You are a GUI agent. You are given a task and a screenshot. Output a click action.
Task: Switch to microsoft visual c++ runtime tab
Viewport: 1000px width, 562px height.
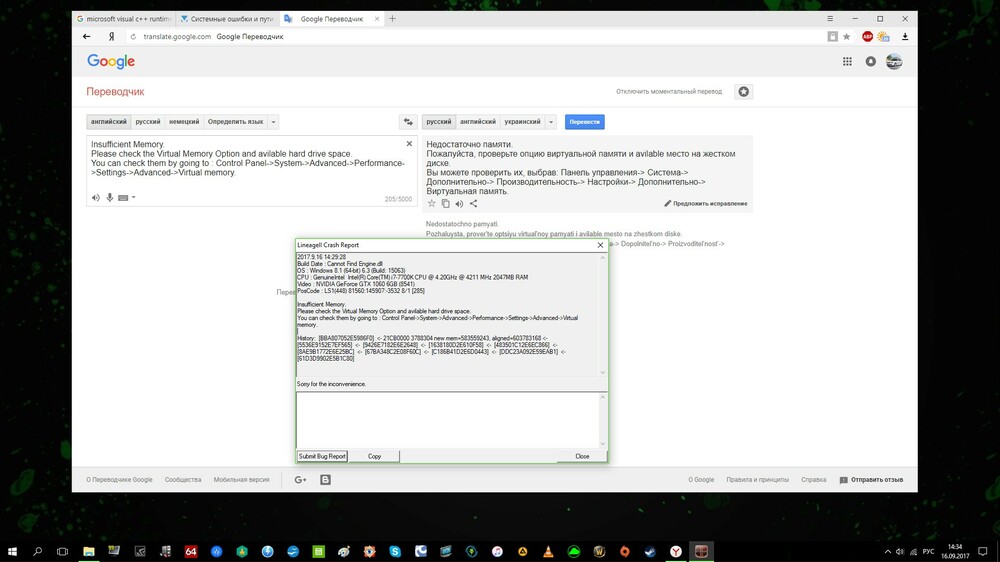[x=124, y=19]
